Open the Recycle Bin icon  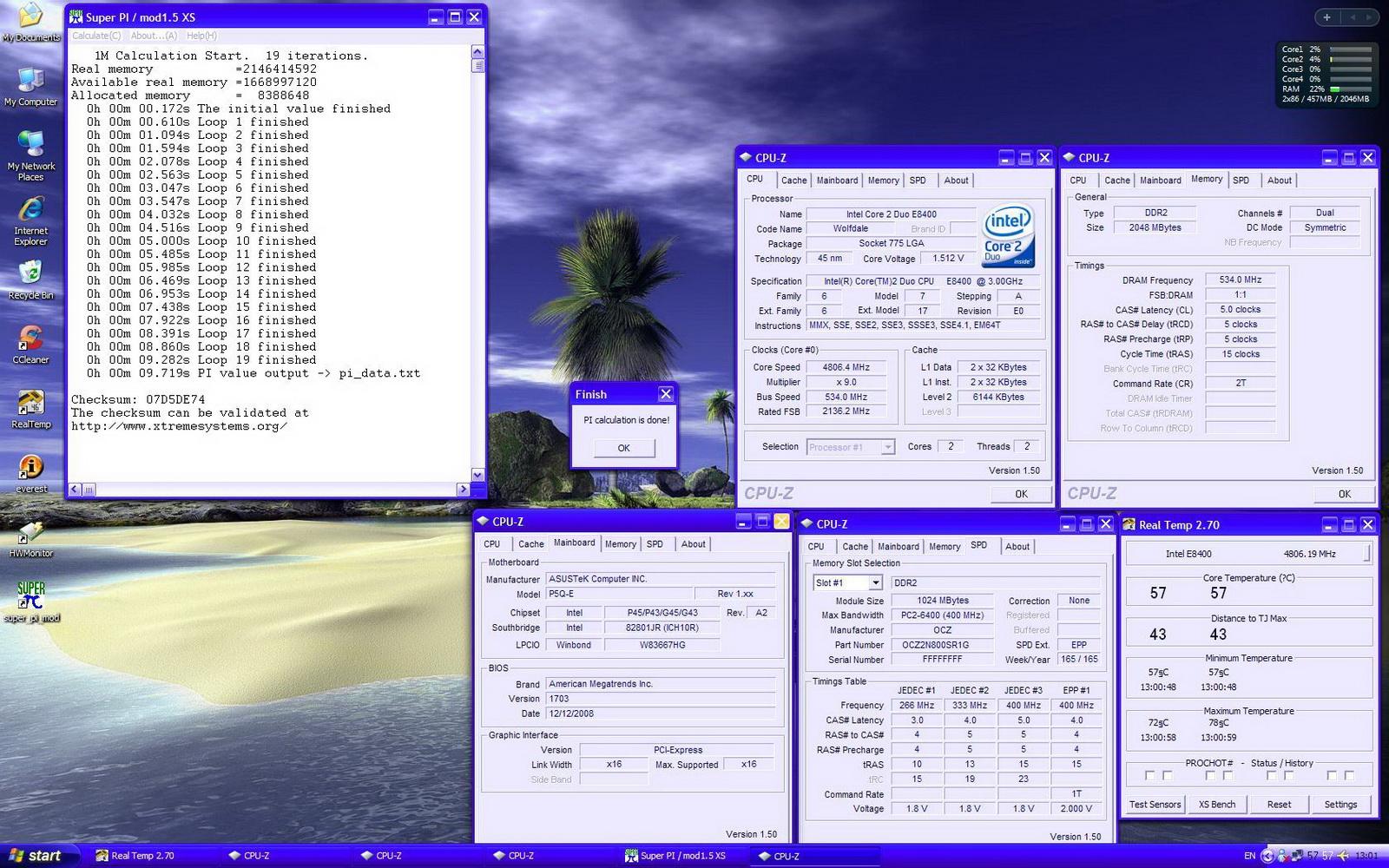(31, 280)
